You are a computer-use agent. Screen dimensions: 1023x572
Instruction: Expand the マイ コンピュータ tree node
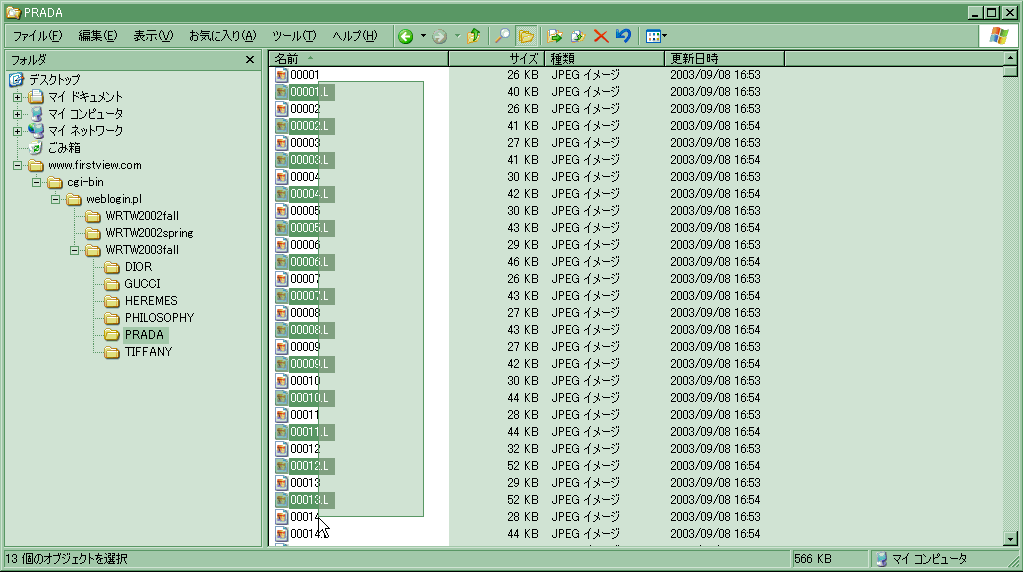[x=17, y=114]
